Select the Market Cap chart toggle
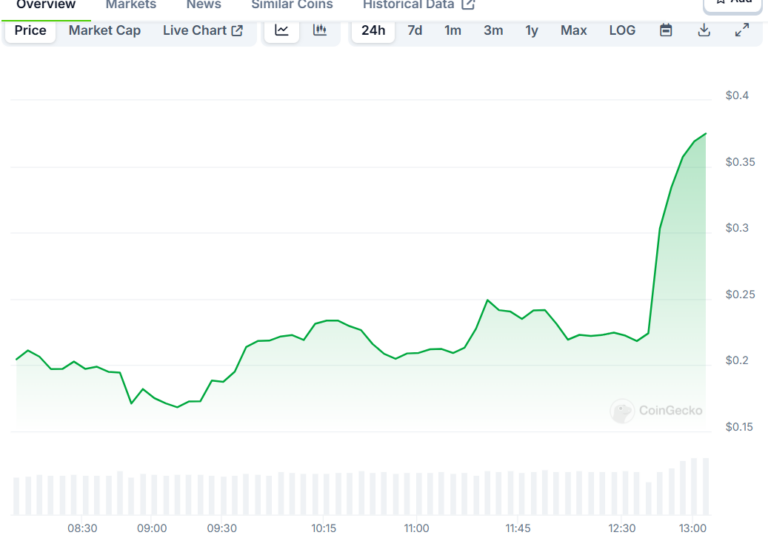This screenshot has width=768, height=555. pos(104,30)
